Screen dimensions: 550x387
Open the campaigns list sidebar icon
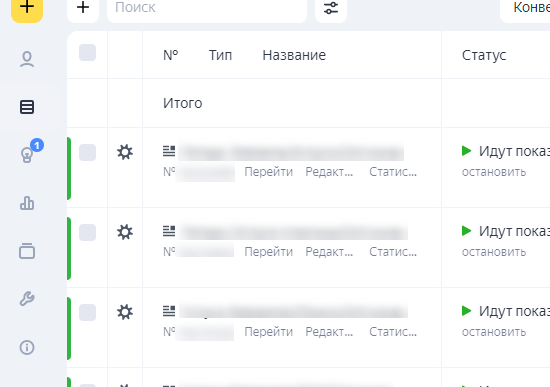coord(27,107)
